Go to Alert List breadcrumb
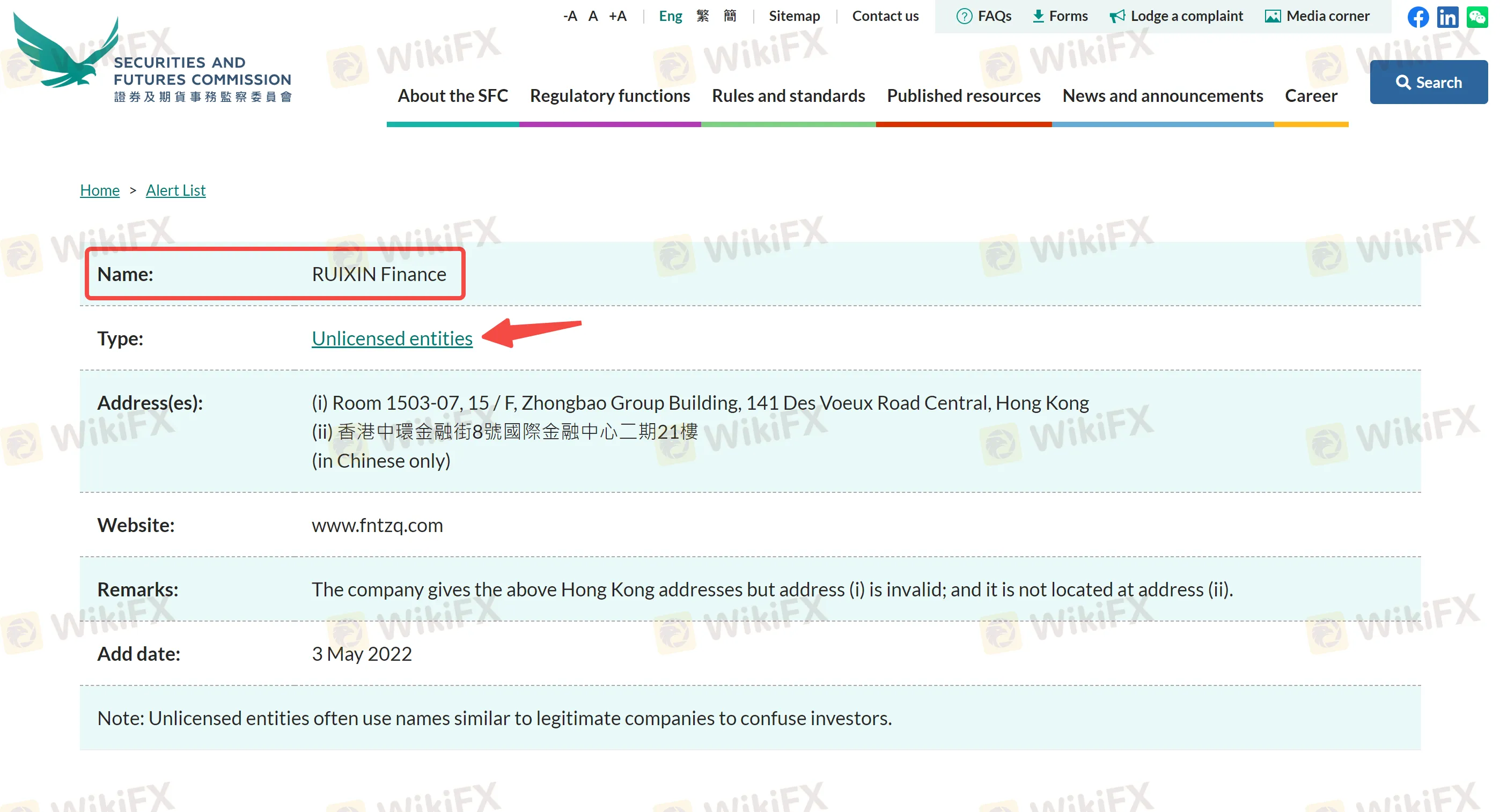 click(x=175, y=190)
